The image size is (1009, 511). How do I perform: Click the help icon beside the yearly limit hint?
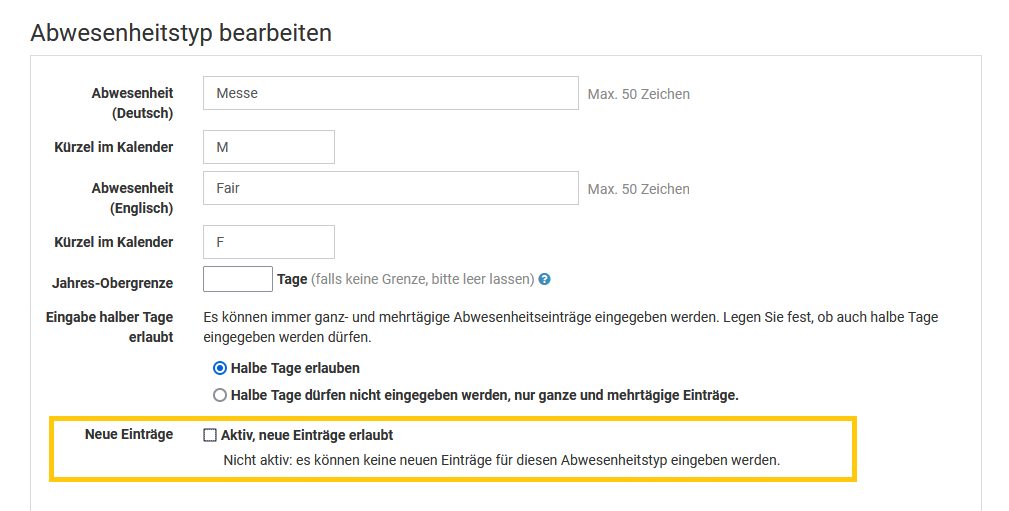pyautogui.click(x=545, y=280)
